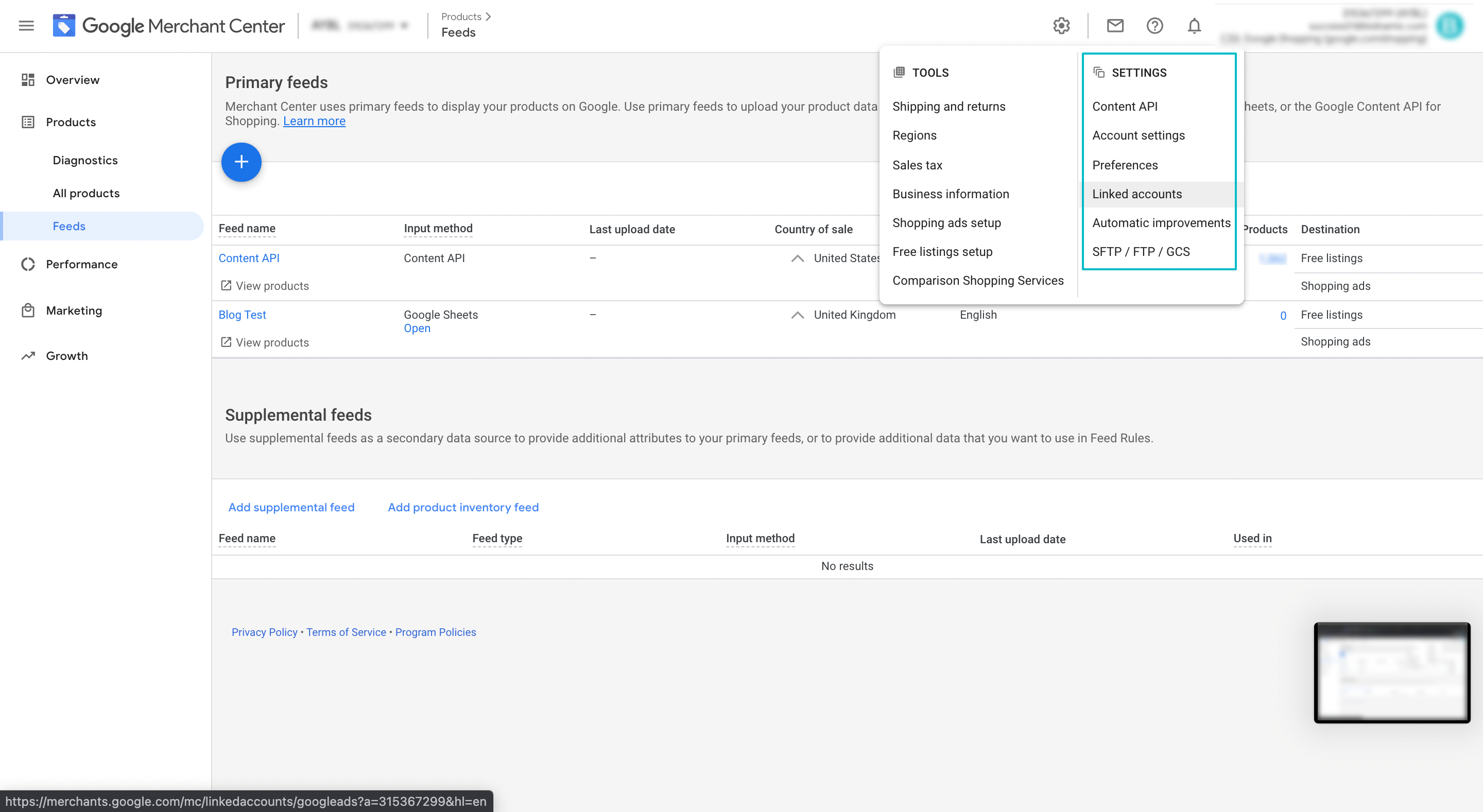Open the help question mark icon
1483x812 pixels.
pyautogui.click(x=1154, y=26)
